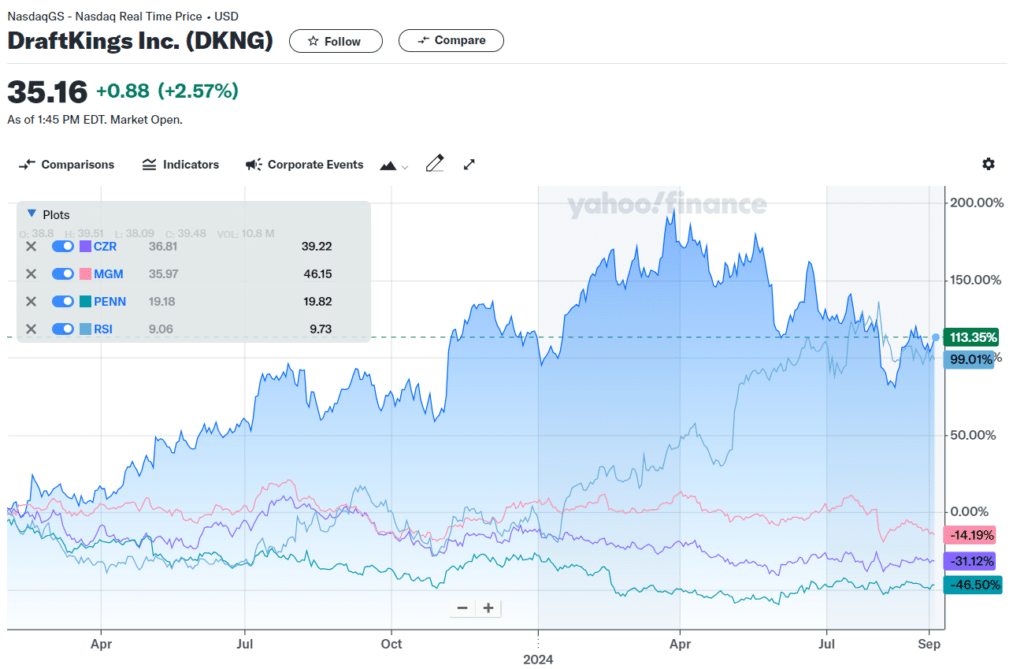Click the teal PENN color swatch
Image resolution: width=1024 pixels, height=669 pixels.
(x=85, y=301)
